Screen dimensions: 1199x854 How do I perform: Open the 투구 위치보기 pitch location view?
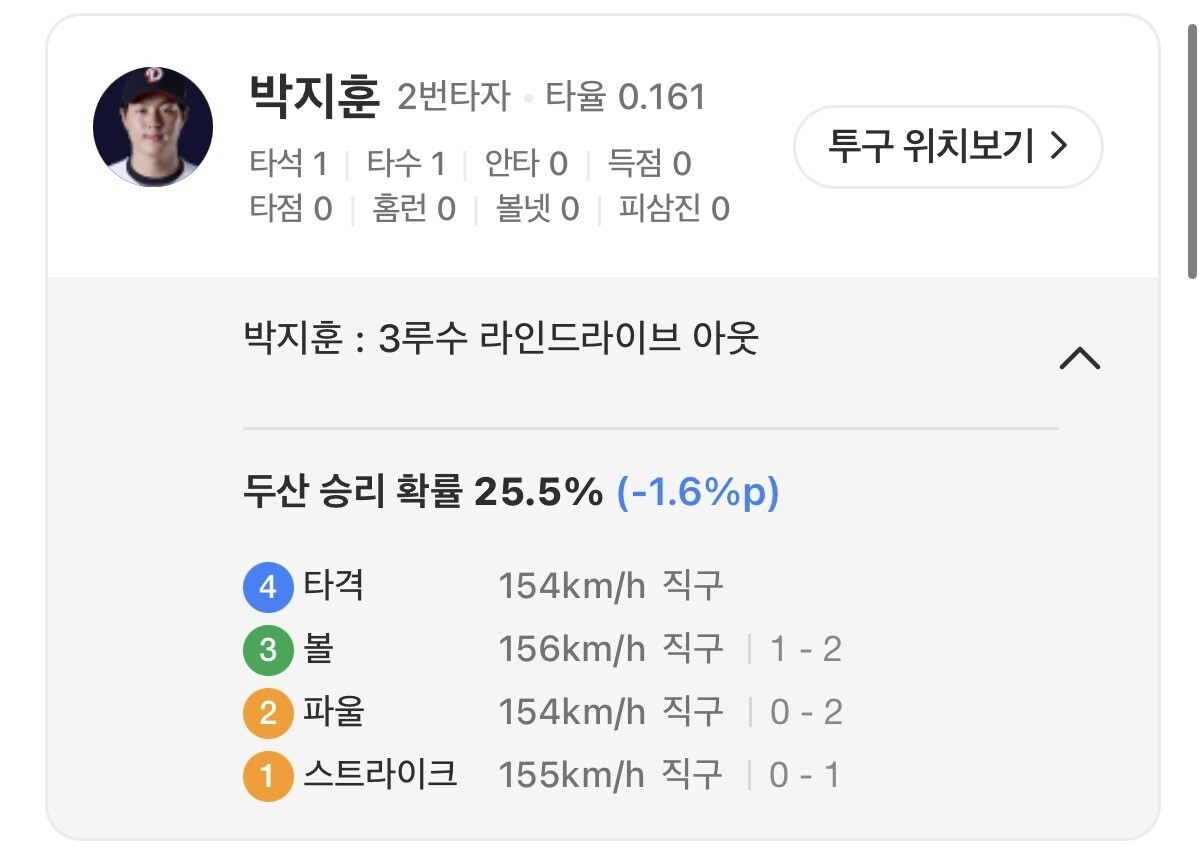coord(947,147)
